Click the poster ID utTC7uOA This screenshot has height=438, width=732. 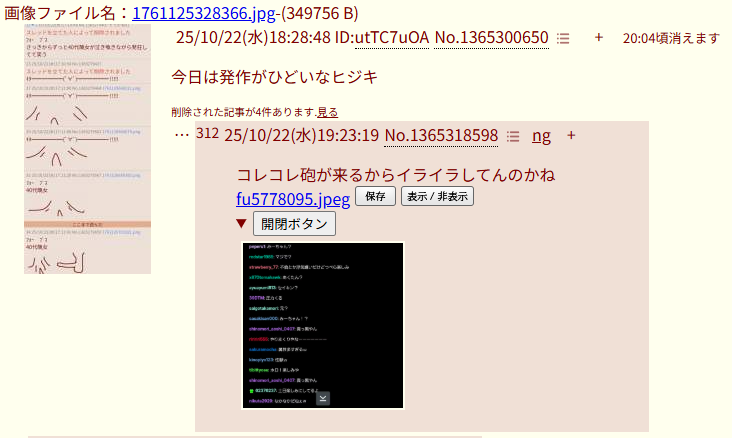coord(392,38)
